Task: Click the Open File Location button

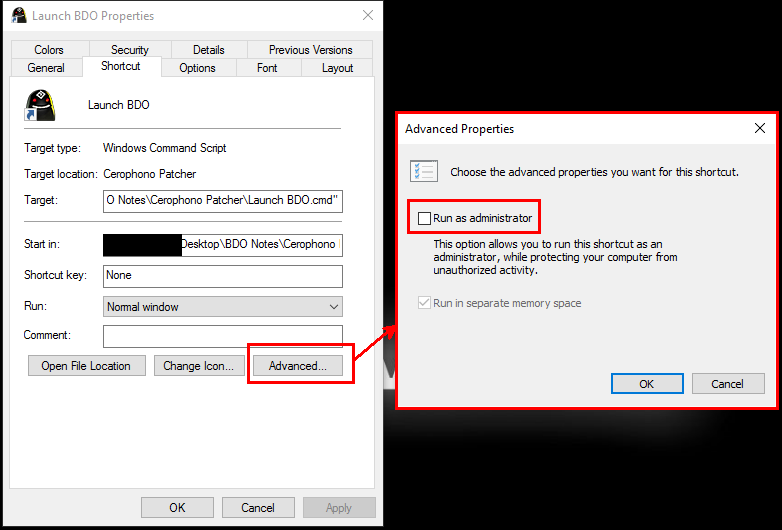Action: point(86,366)
